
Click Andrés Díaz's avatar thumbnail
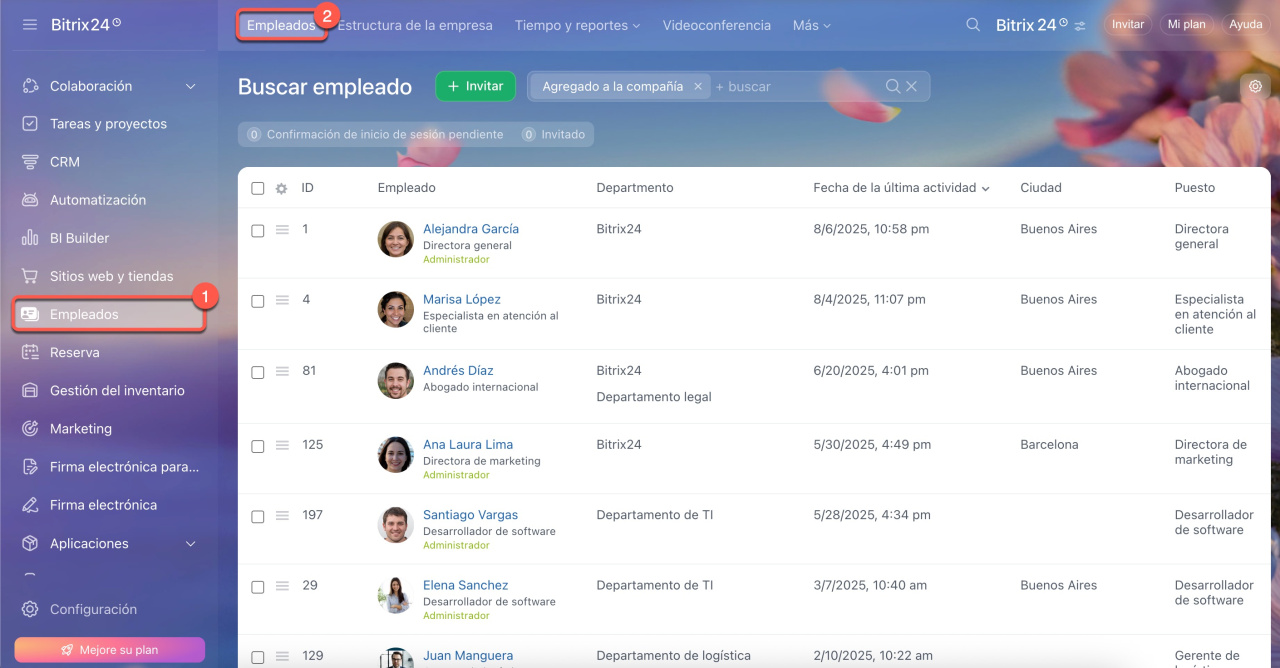point(395,380)
